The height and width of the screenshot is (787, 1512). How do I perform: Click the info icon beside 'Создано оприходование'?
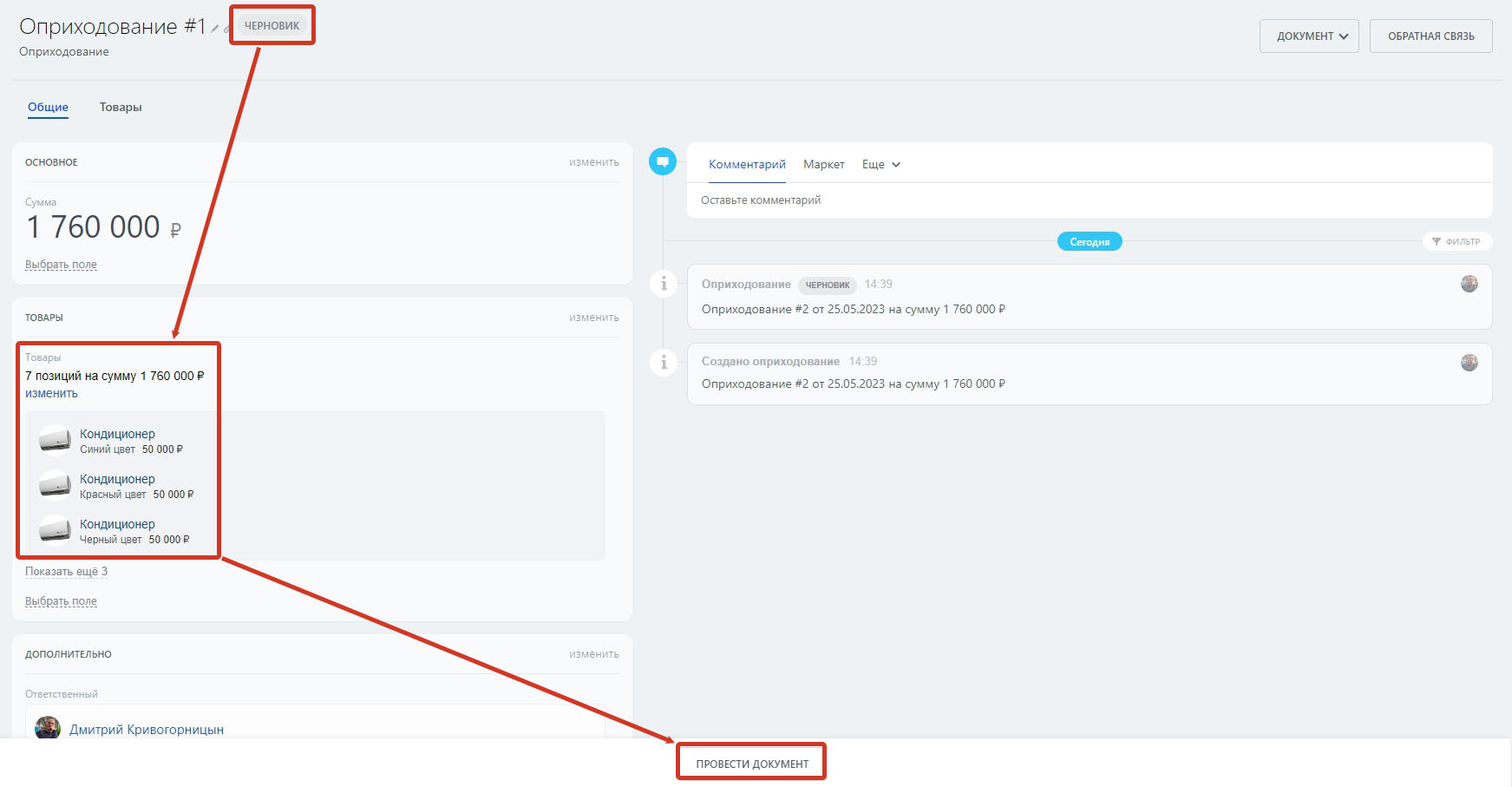664,362
